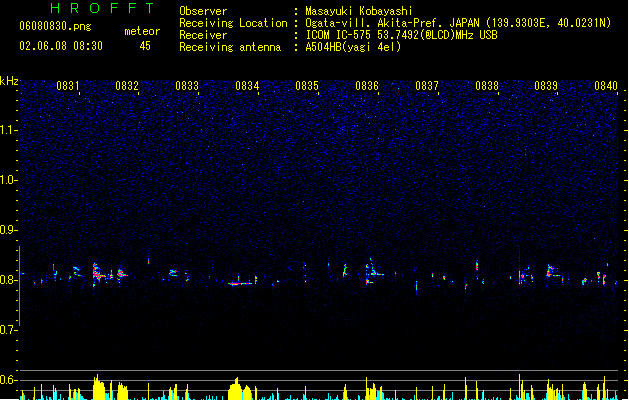Click time marker 0834
The image size is (629, 400).
[247, 86]
